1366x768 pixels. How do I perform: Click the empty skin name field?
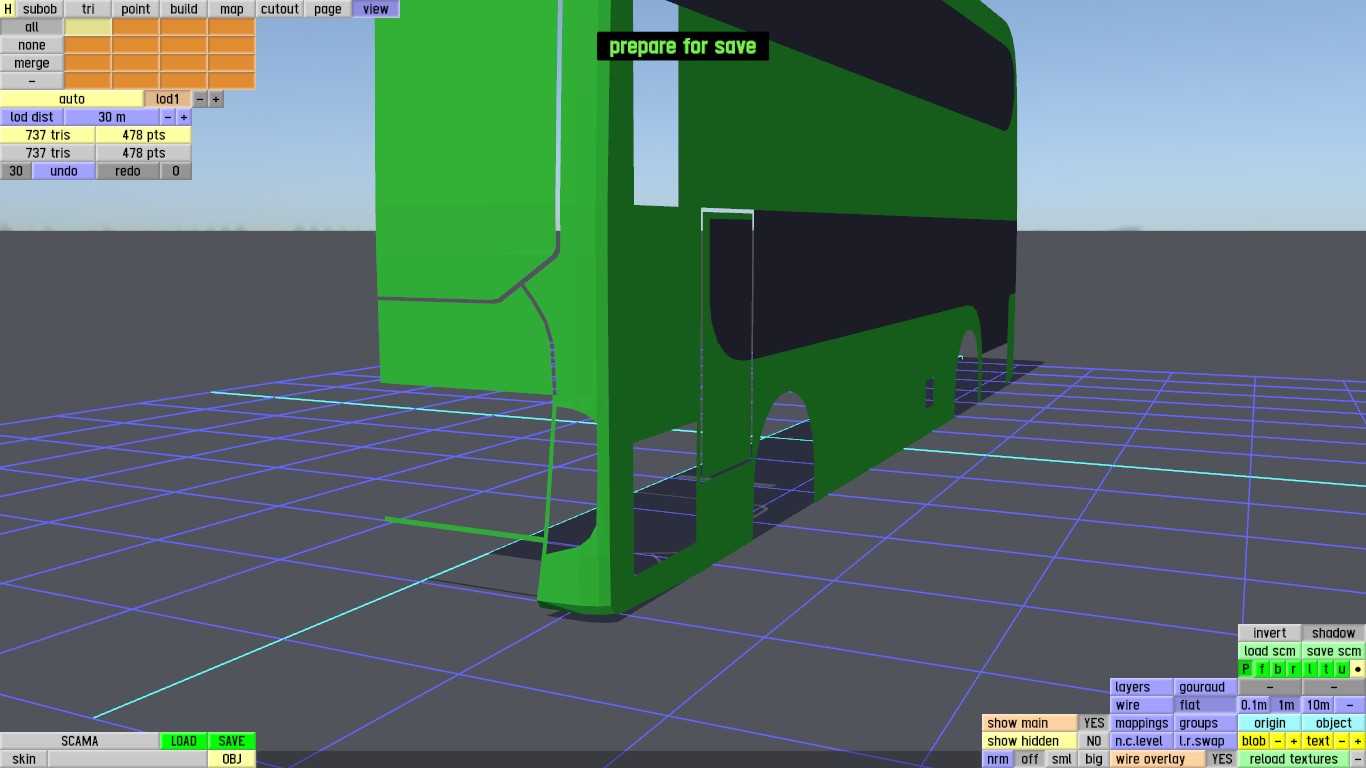tap(128, 759)
